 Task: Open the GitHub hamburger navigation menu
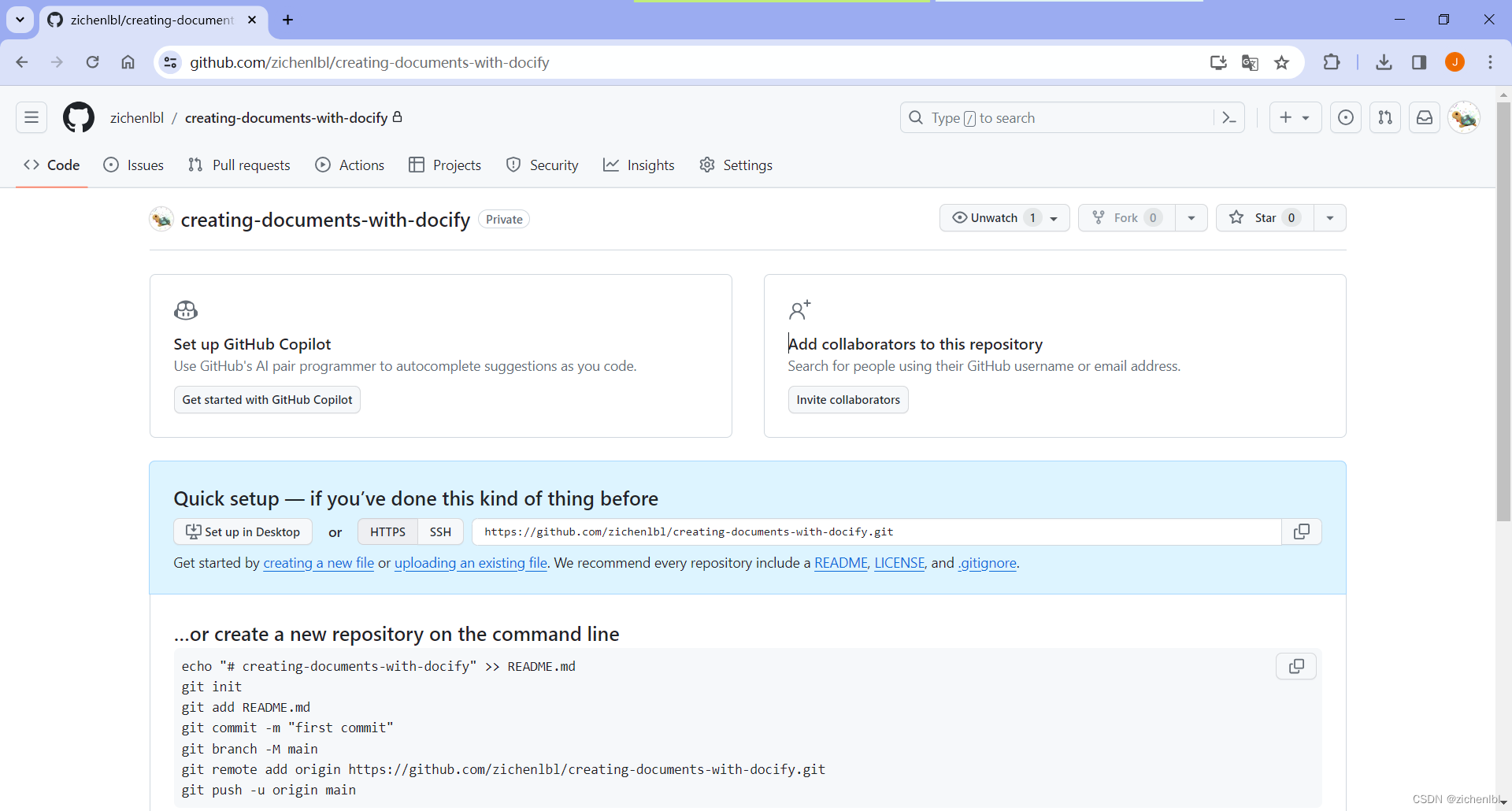(31, 118)
